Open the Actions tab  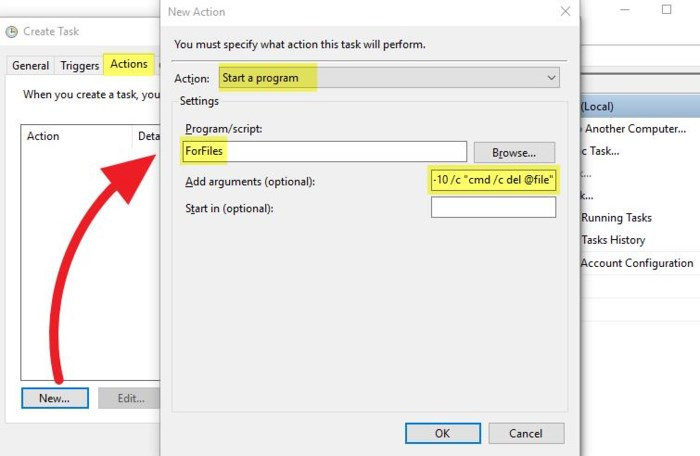coord(129,64)
